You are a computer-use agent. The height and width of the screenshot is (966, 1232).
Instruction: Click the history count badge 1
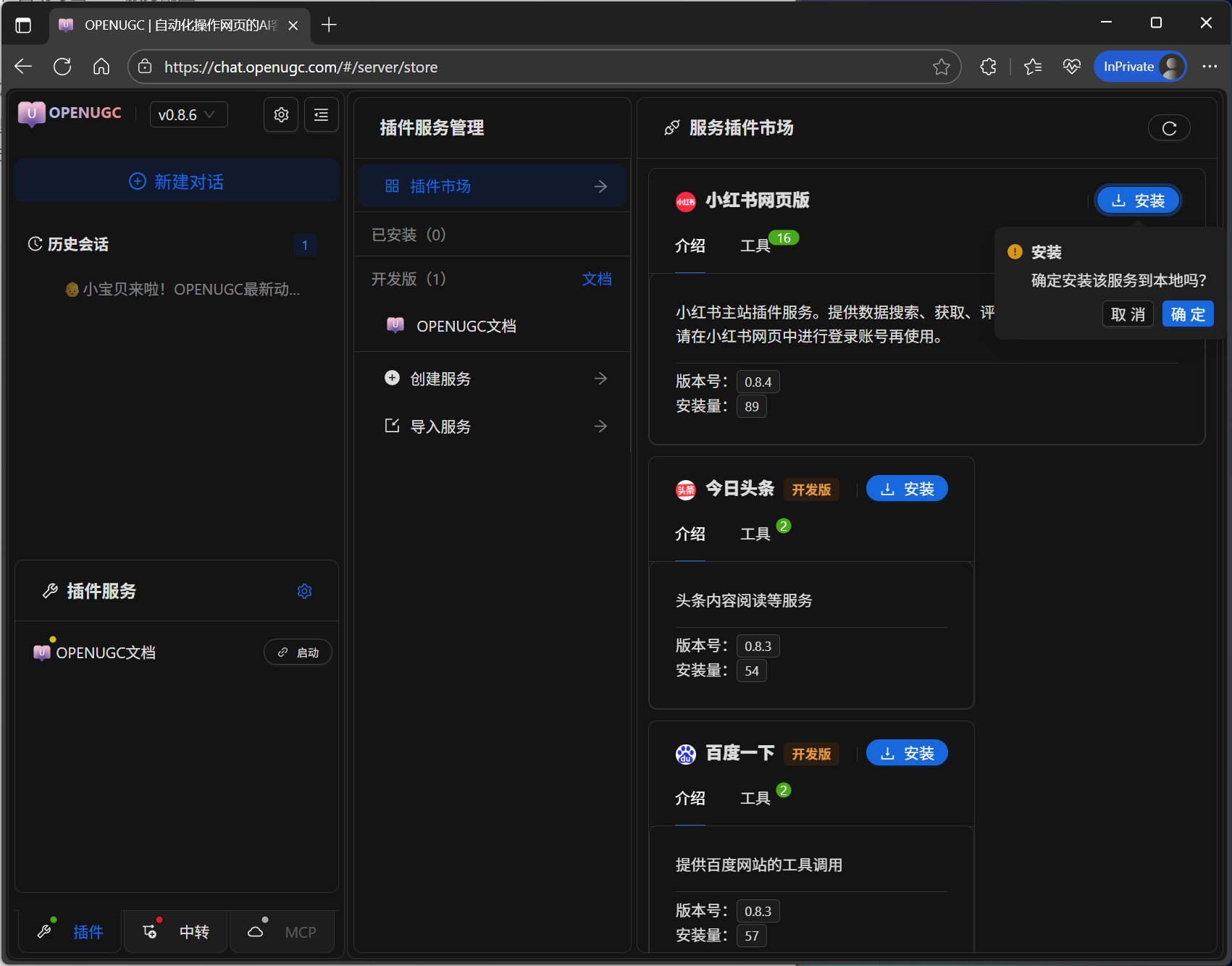(305, 245)
